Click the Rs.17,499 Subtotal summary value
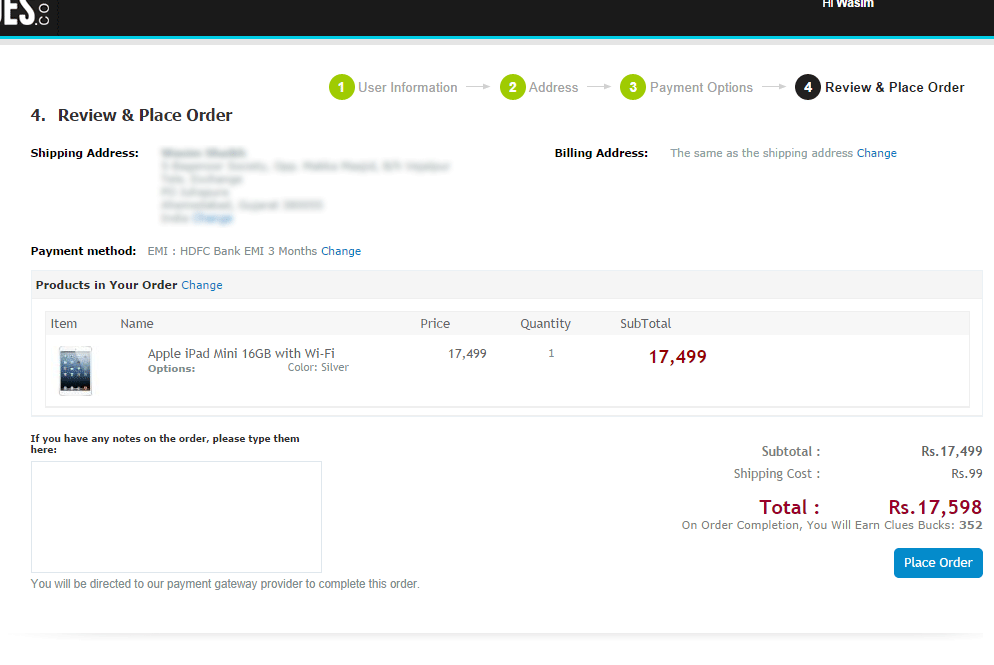 coord(952,451)
